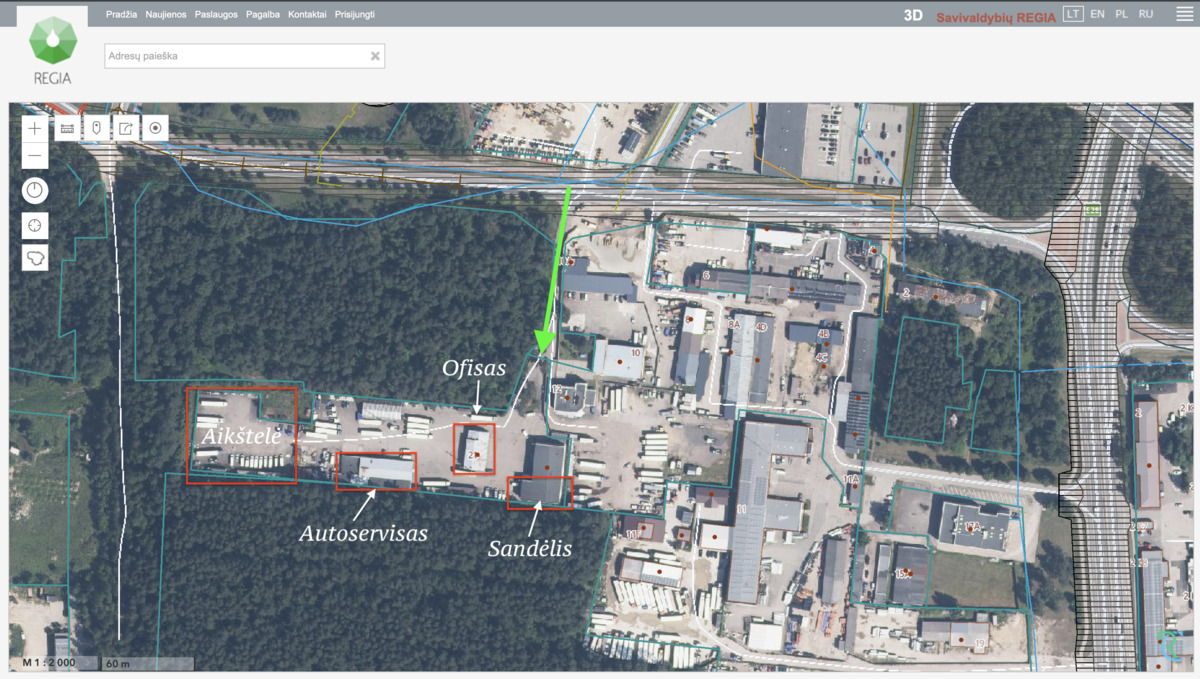Viewport: 1200px width, 679px height.
Task: Zoom out the map with minus button
Action: tap(35, 155)
